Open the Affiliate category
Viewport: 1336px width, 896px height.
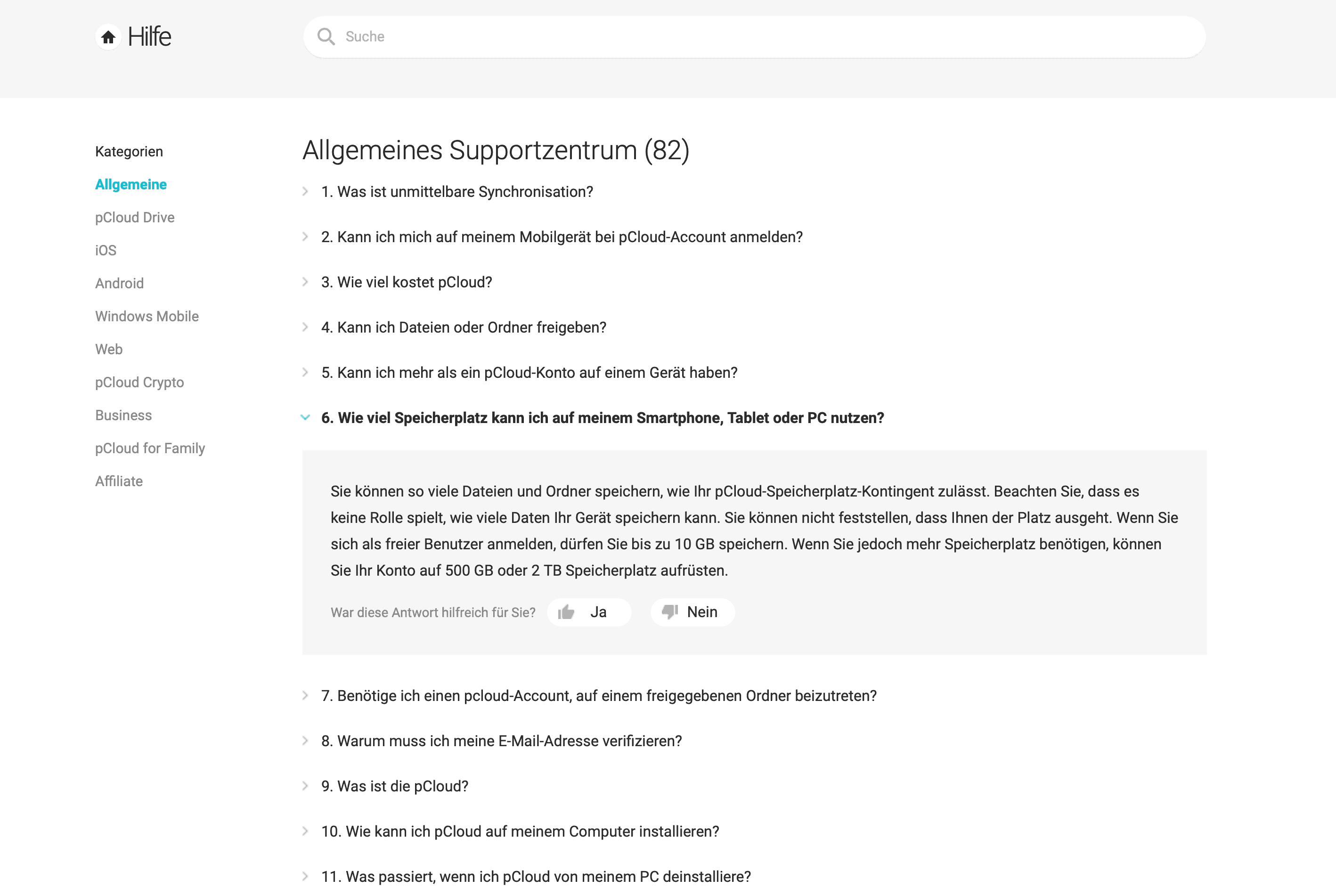pyautogui.click(x=119, y=481)
